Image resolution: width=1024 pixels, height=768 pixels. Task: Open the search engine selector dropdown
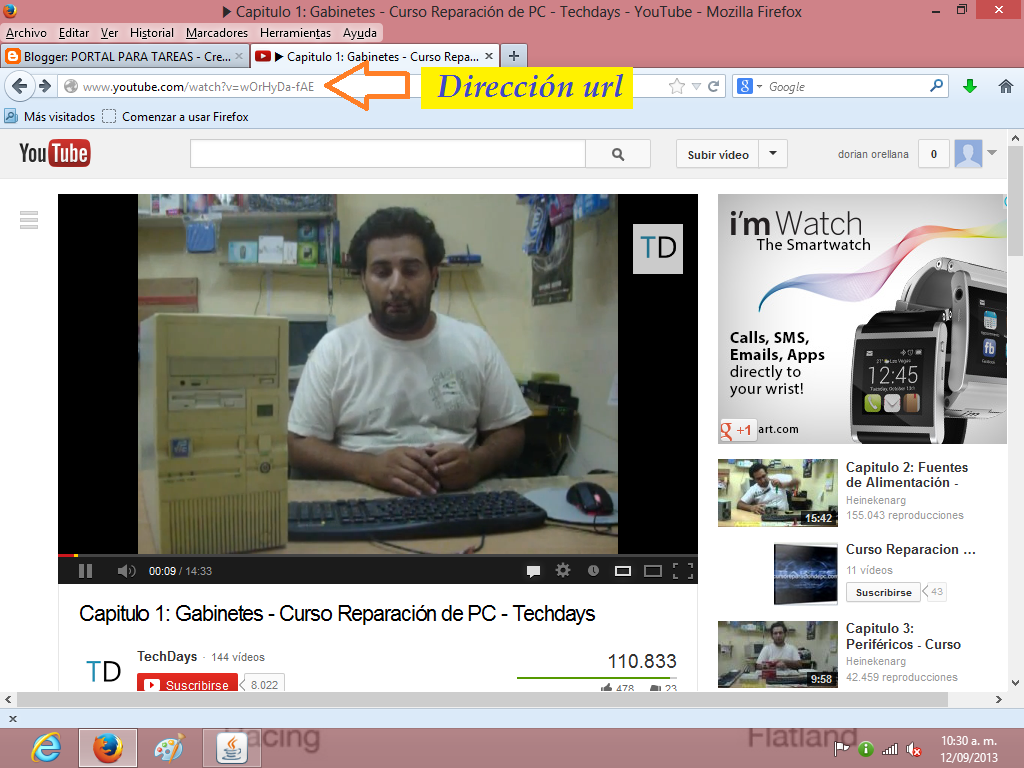click(750, 86)
